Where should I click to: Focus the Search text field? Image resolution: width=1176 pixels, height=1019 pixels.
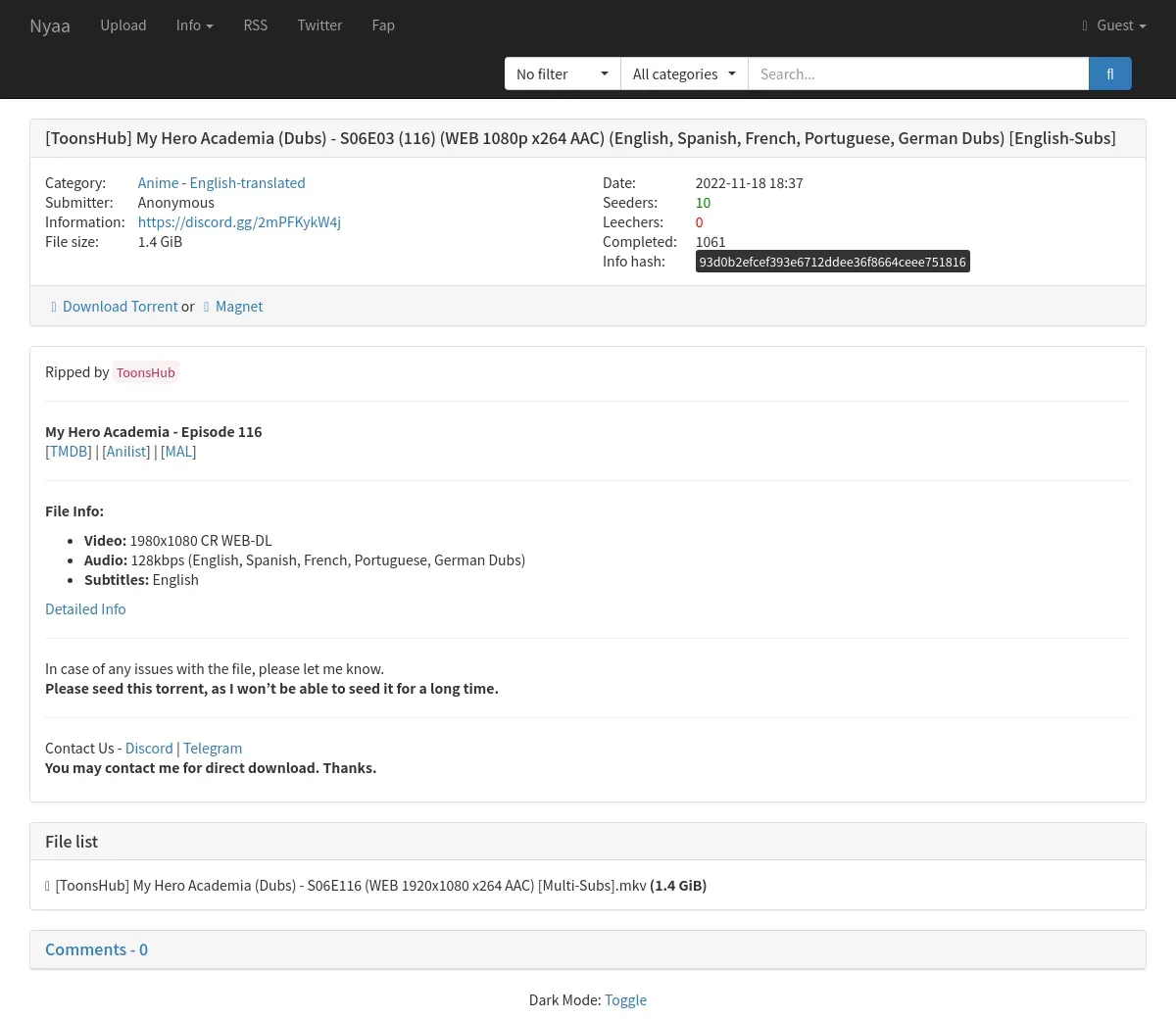click(918, 73)
